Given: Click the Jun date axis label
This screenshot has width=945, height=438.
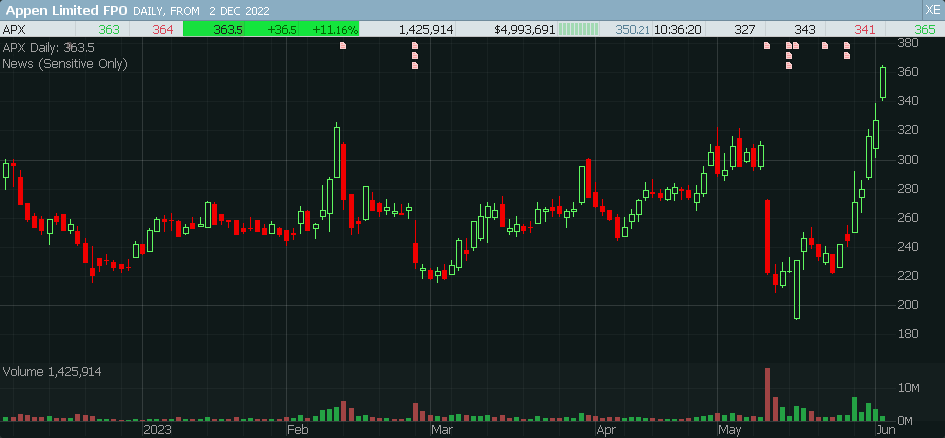Looking at the screenshot, I should point(887,430).
